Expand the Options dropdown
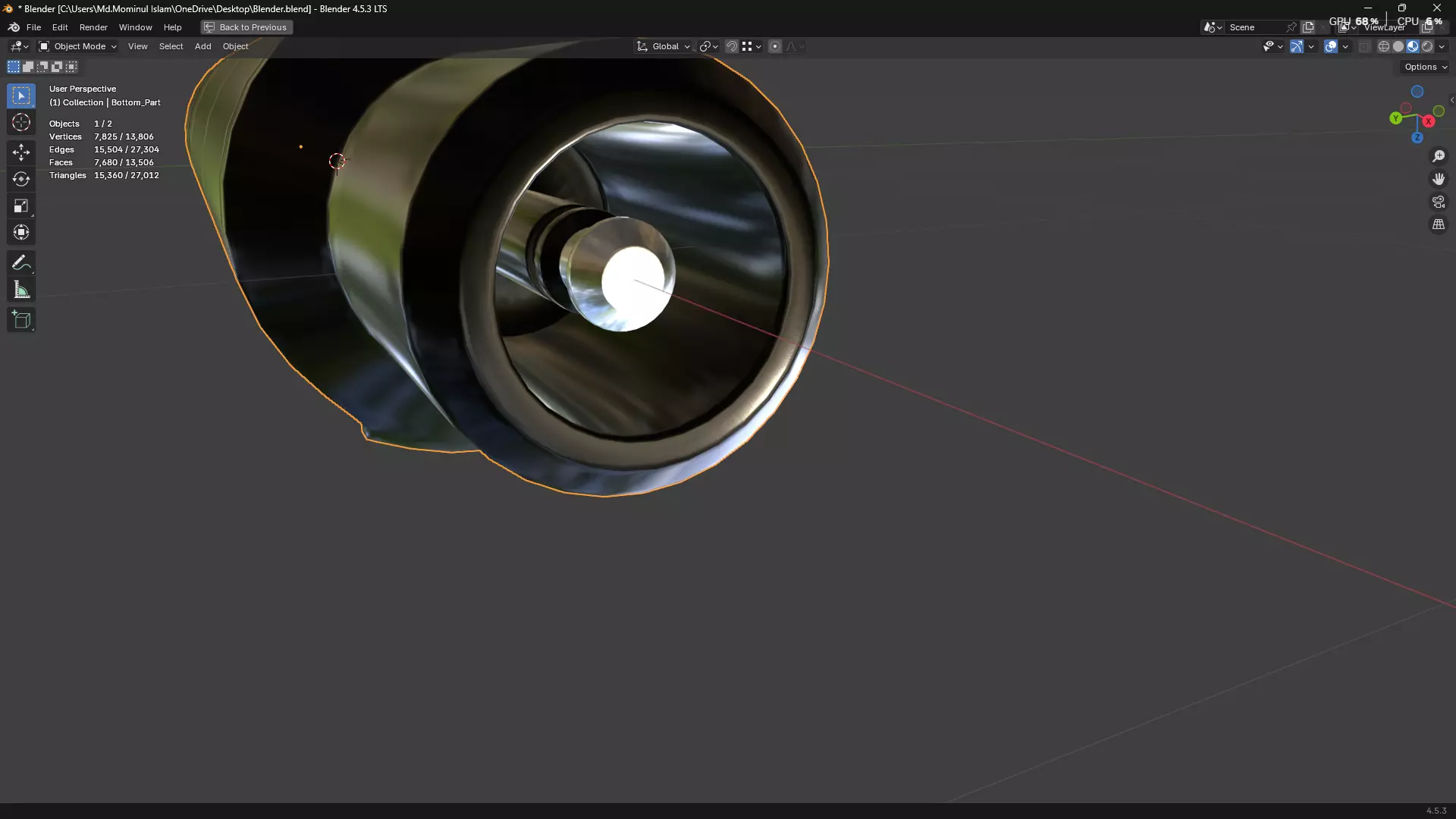This screenshot has height=819, width=1456. point(1425,67)
